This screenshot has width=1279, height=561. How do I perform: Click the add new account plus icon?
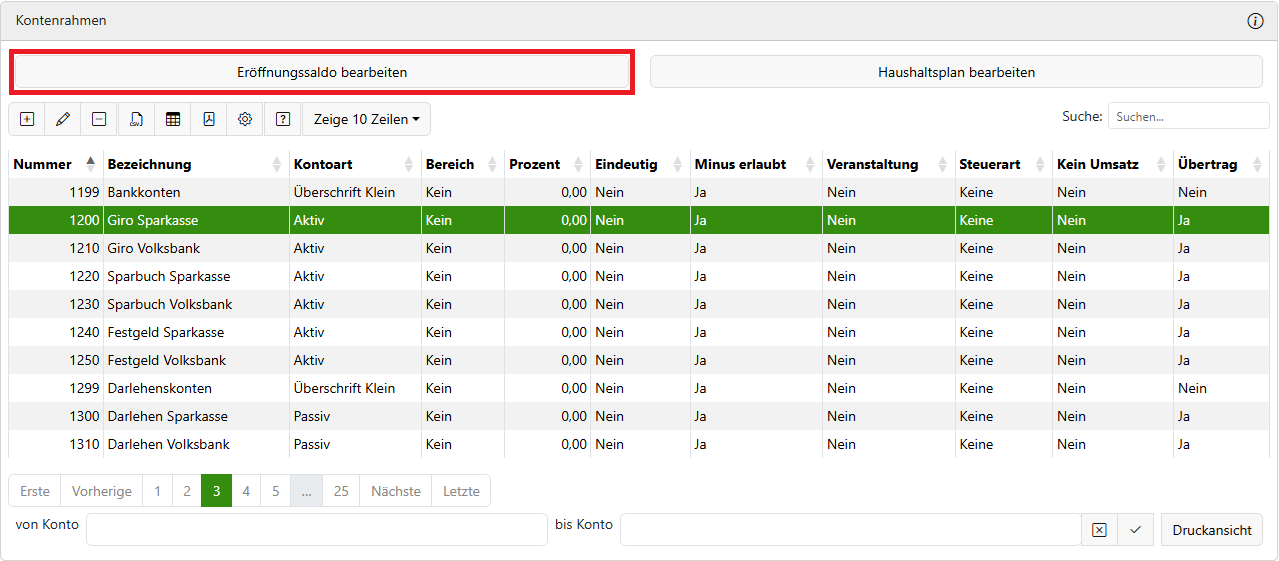[x=27, y=119]
